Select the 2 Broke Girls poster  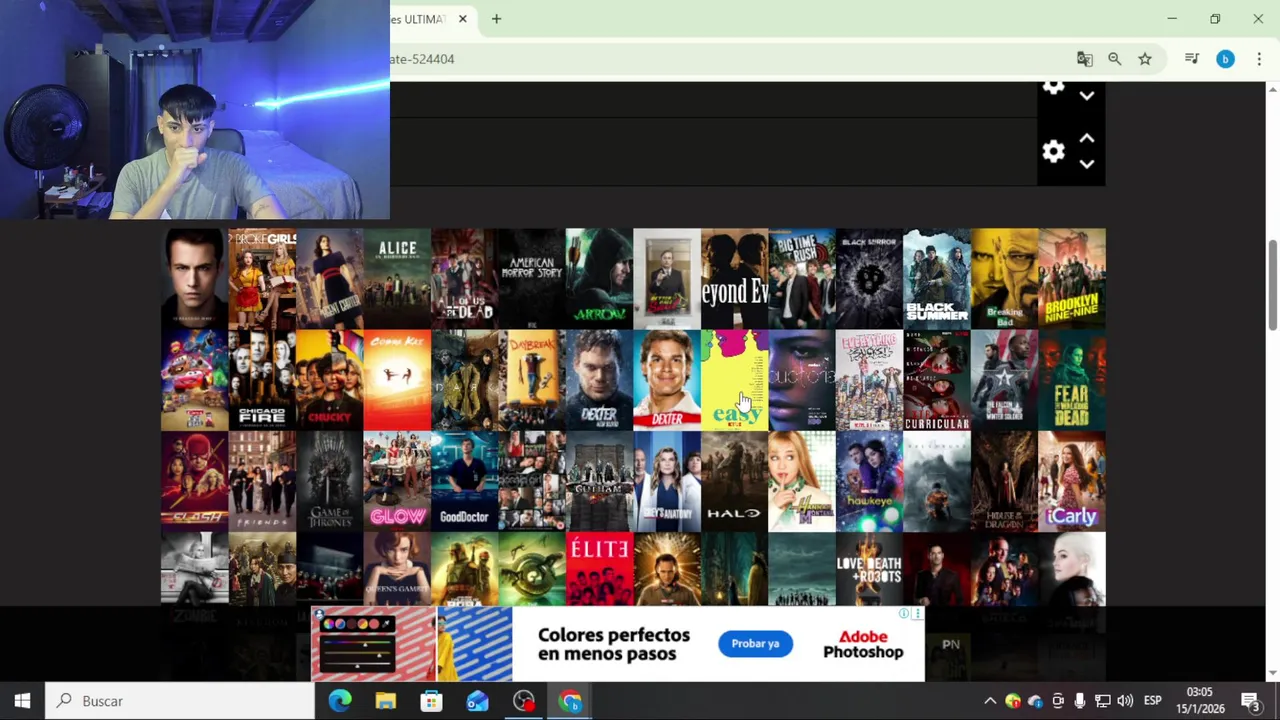click(x=262, y=279)
